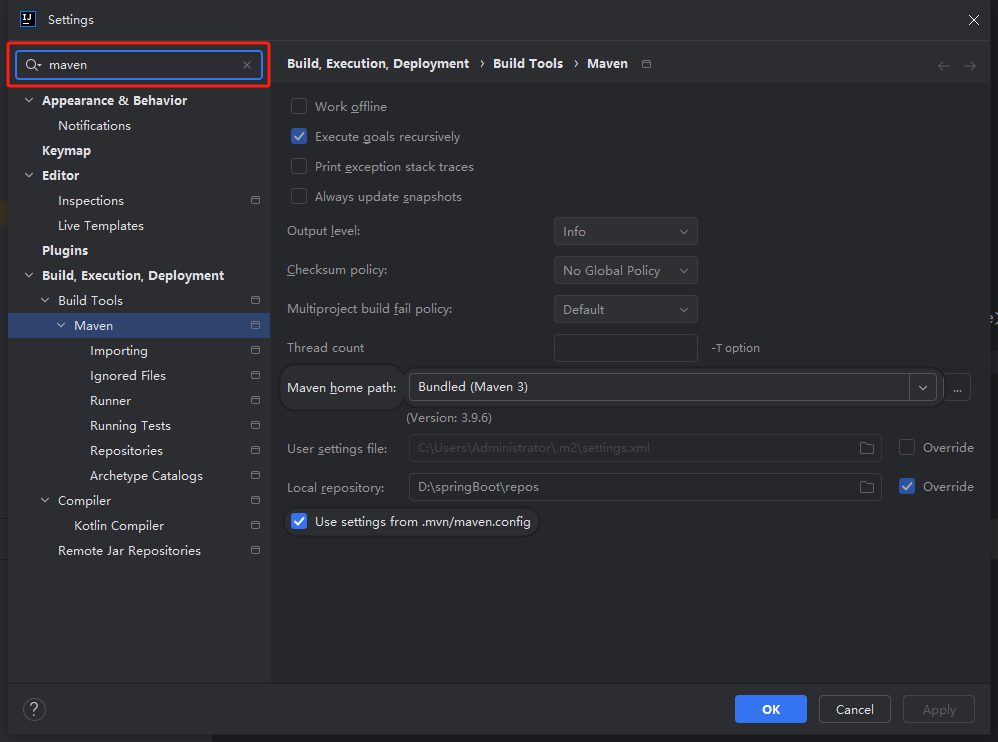
Task: Open Maven home path dropdown arrow
Action: 922,388
